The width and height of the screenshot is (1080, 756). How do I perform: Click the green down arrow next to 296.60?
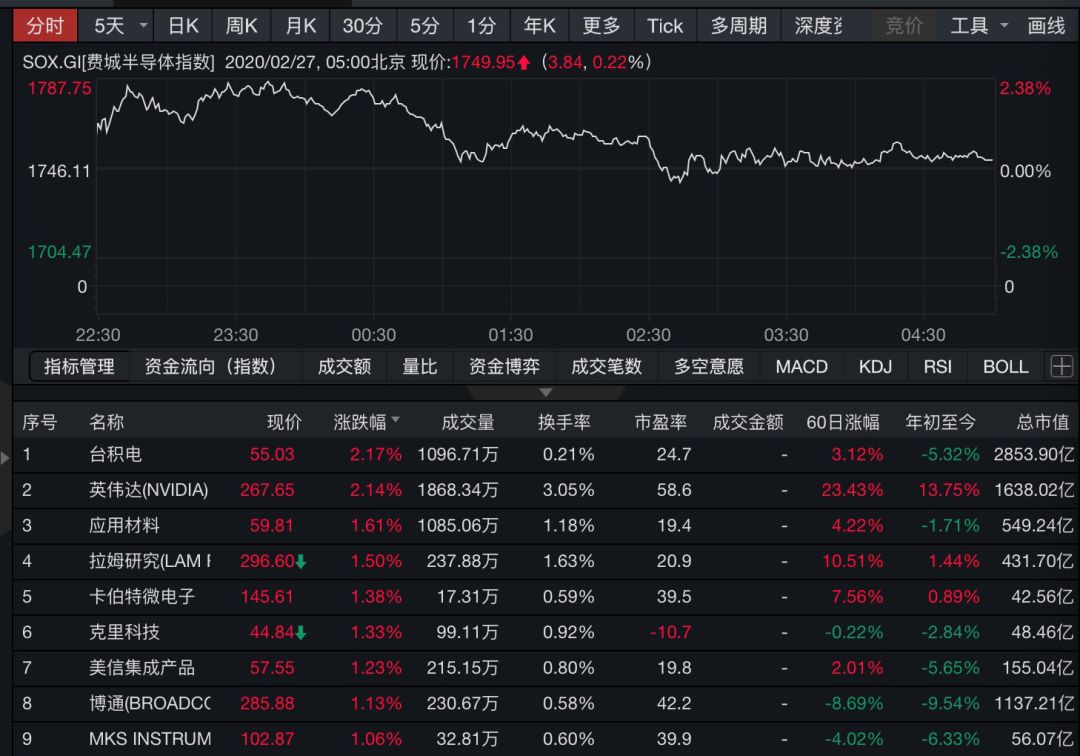[x=301, y=562]
